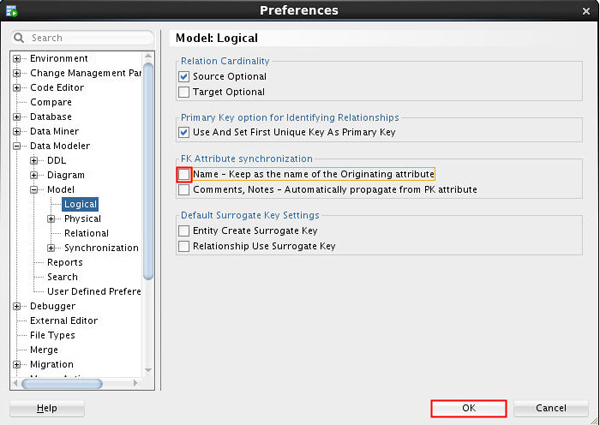Select the Relational tree item
600x425 pixels.
coord(86,233)
